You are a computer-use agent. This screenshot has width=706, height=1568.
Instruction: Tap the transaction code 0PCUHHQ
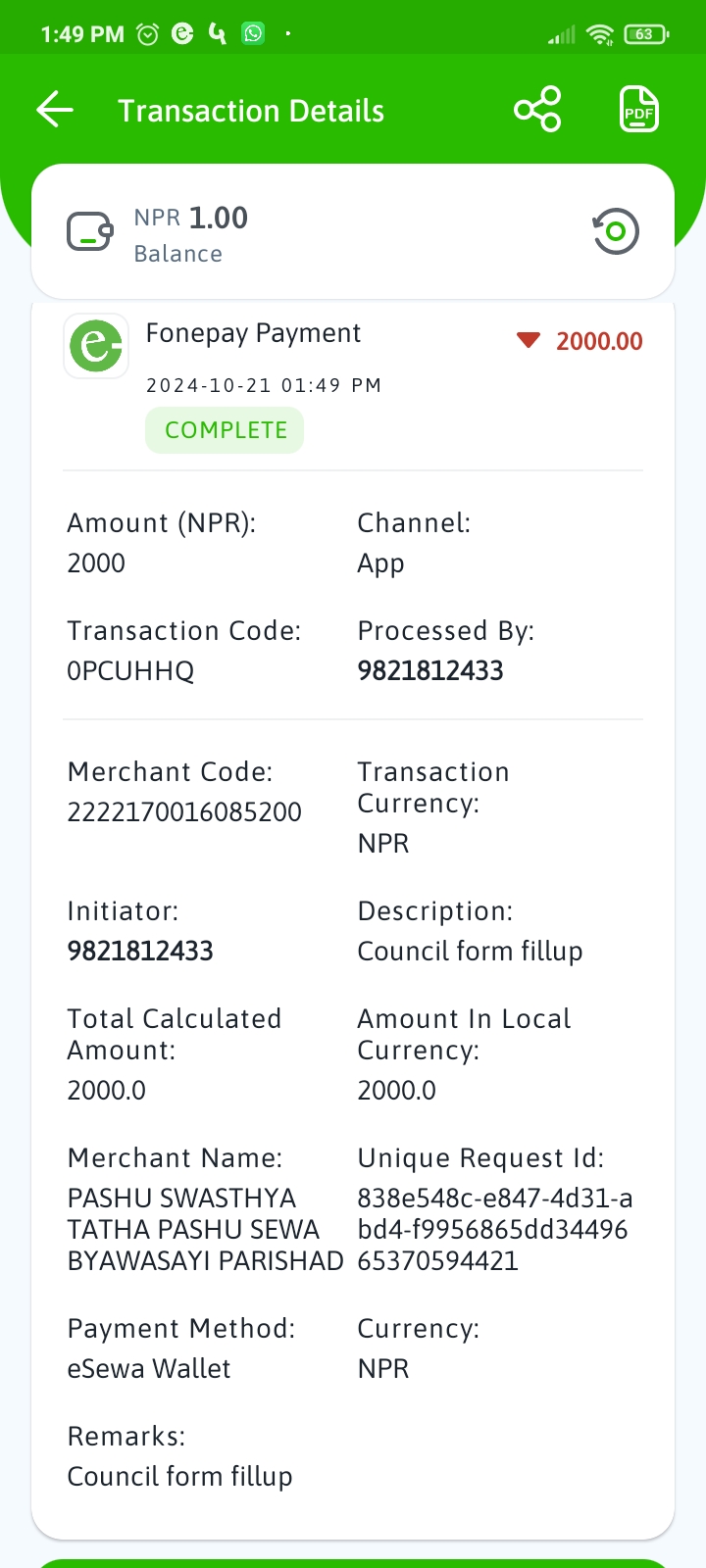point(130,671)
